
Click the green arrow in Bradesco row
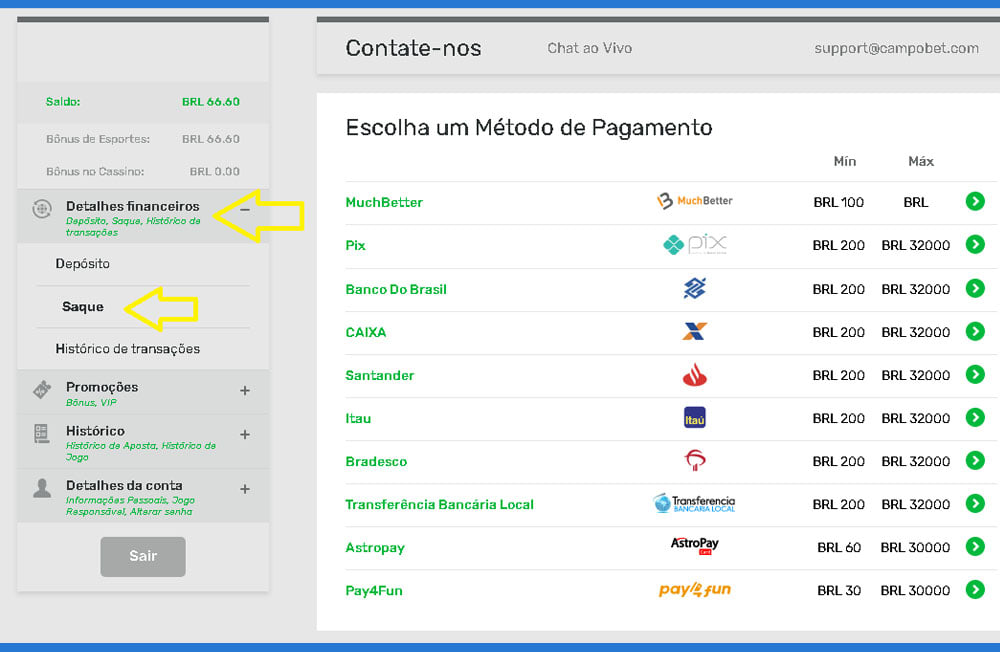tap(974, 460)
